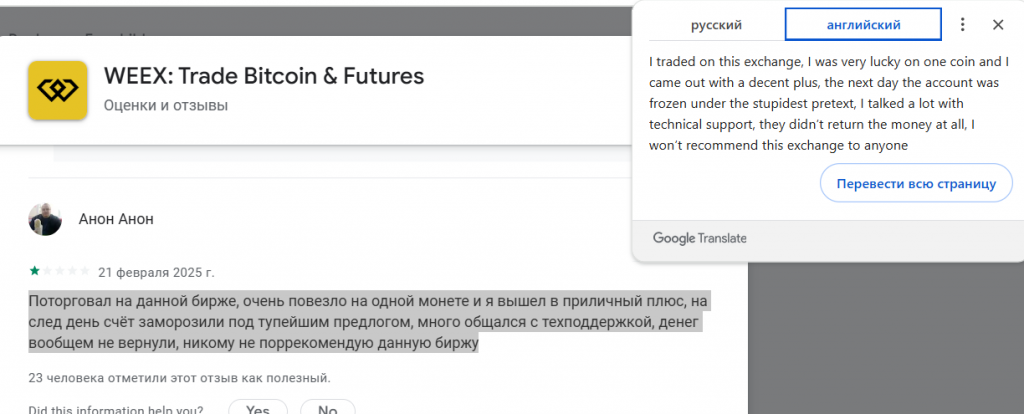This screenshot has width=1024, height=414.
Task: Open Анон Анон's profile avatar
Action: point(45,219)
